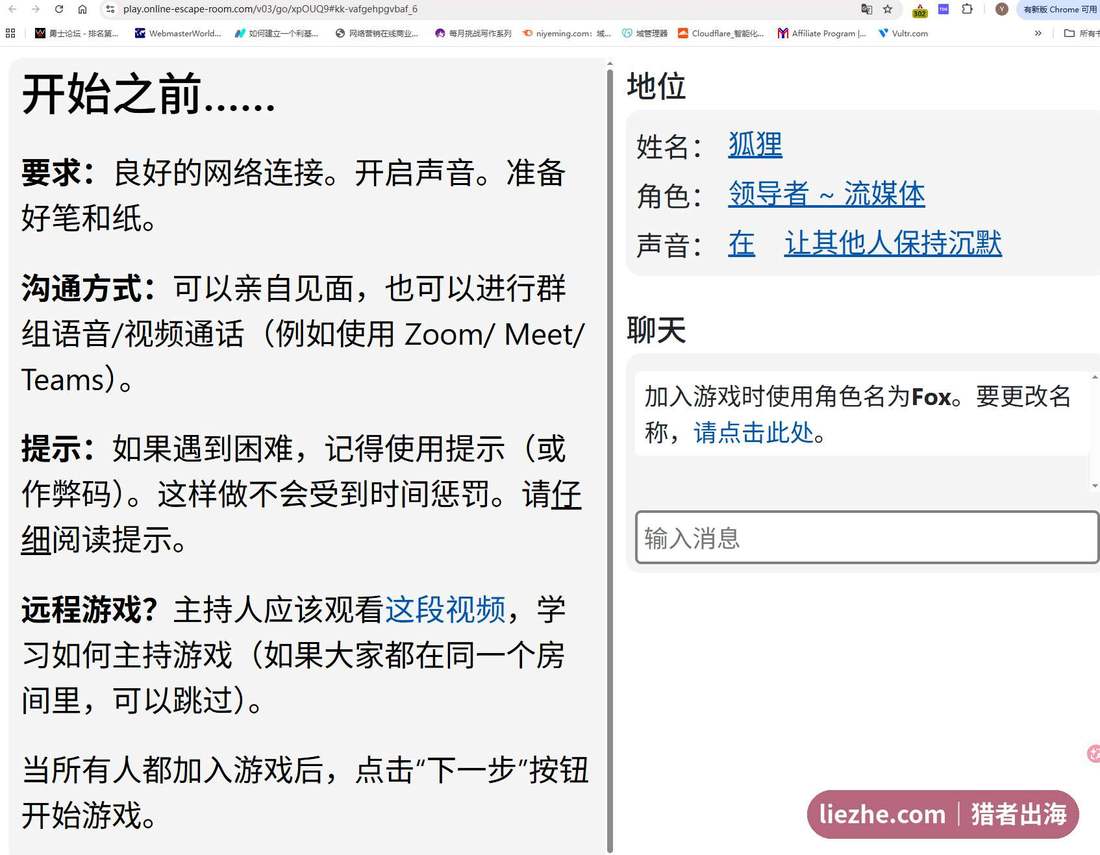
Task: Click the 地位 section heading
Action: tap(656, 86)
